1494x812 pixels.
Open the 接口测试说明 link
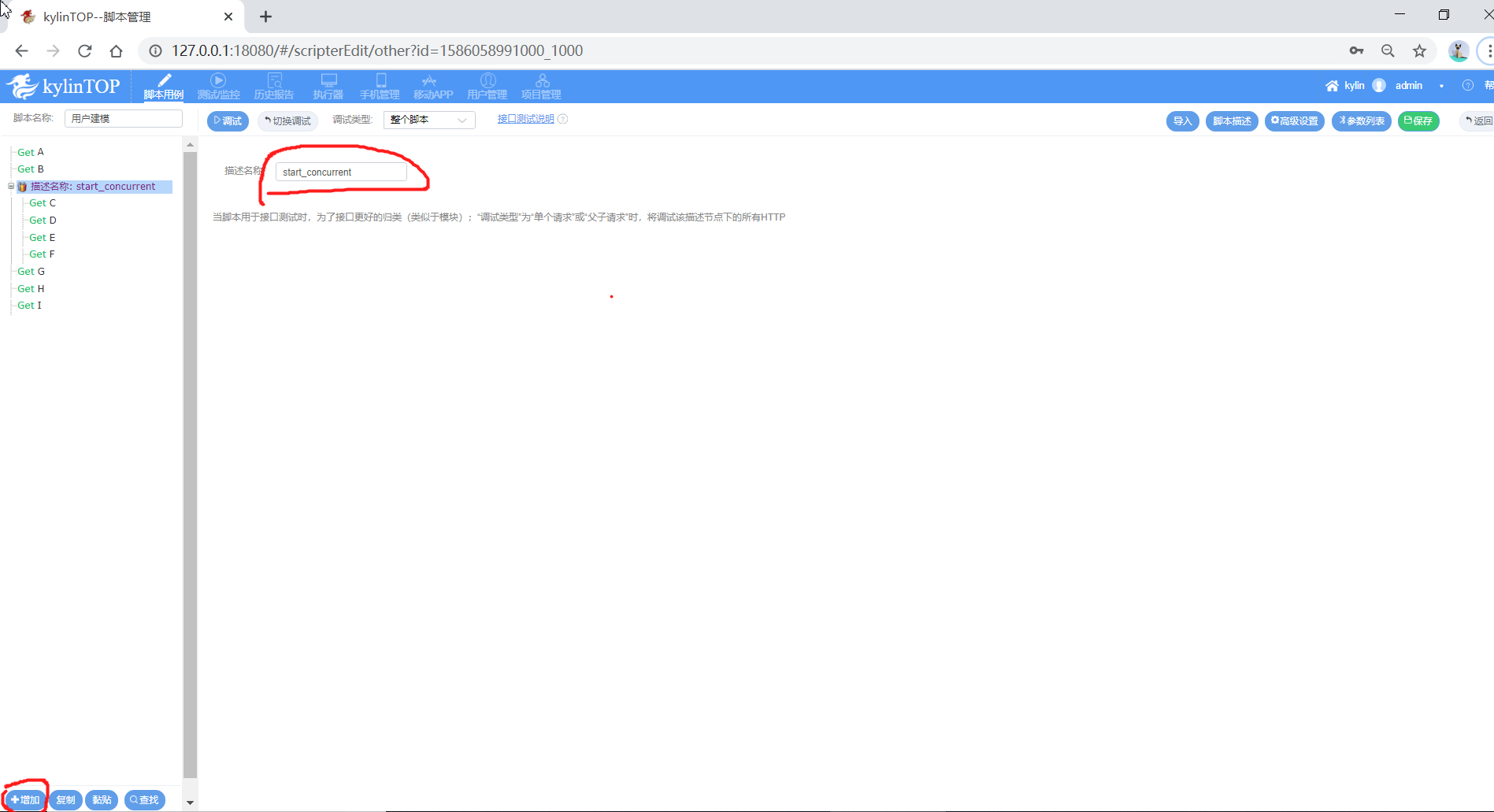tap(525, 119)
